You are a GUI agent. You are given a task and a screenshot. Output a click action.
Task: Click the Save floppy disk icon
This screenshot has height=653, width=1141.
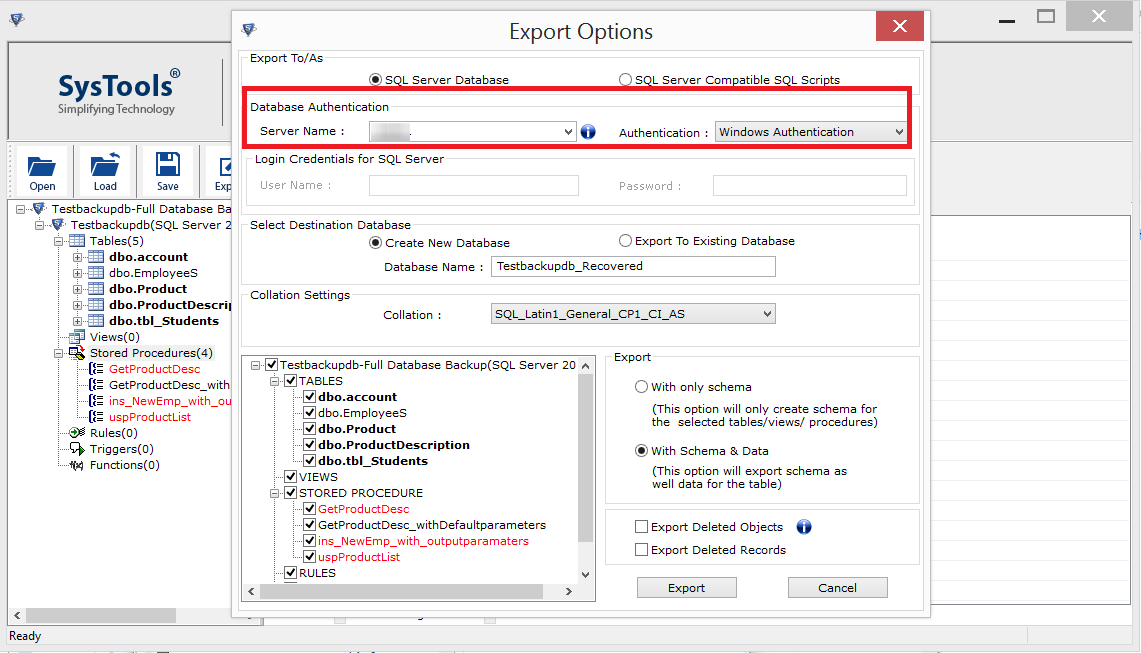(167, 165)
